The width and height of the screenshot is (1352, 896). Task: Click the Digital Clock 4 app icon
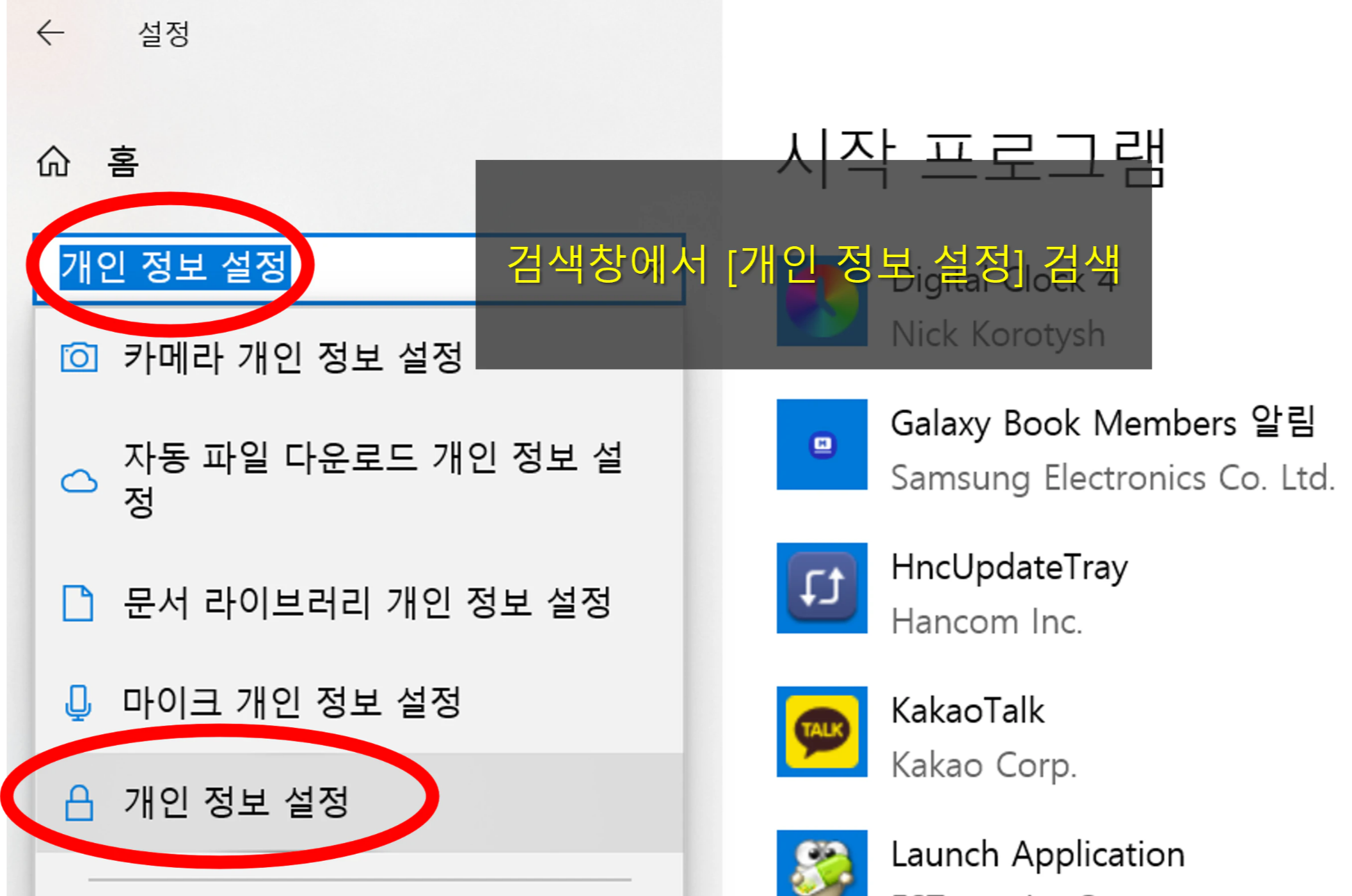click(822, 301)
